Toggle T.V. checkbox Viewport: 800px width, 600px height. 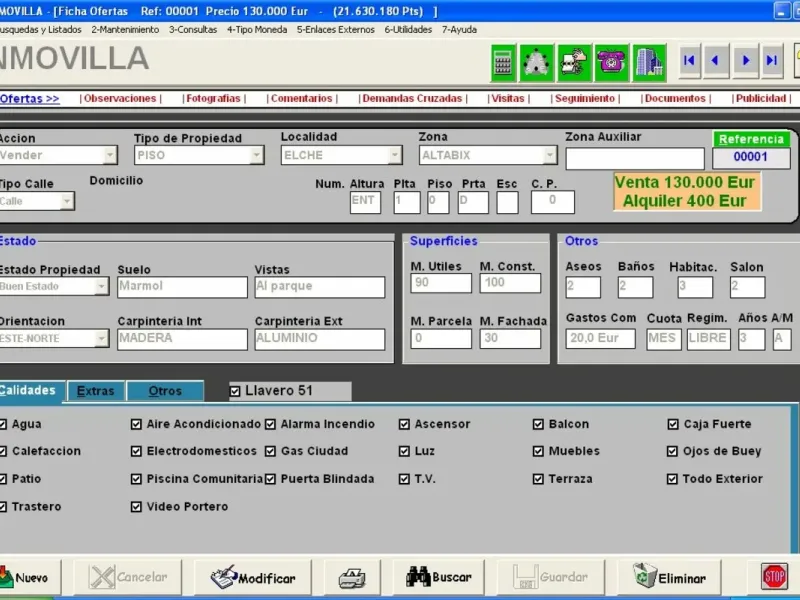[x=404, y=479]
